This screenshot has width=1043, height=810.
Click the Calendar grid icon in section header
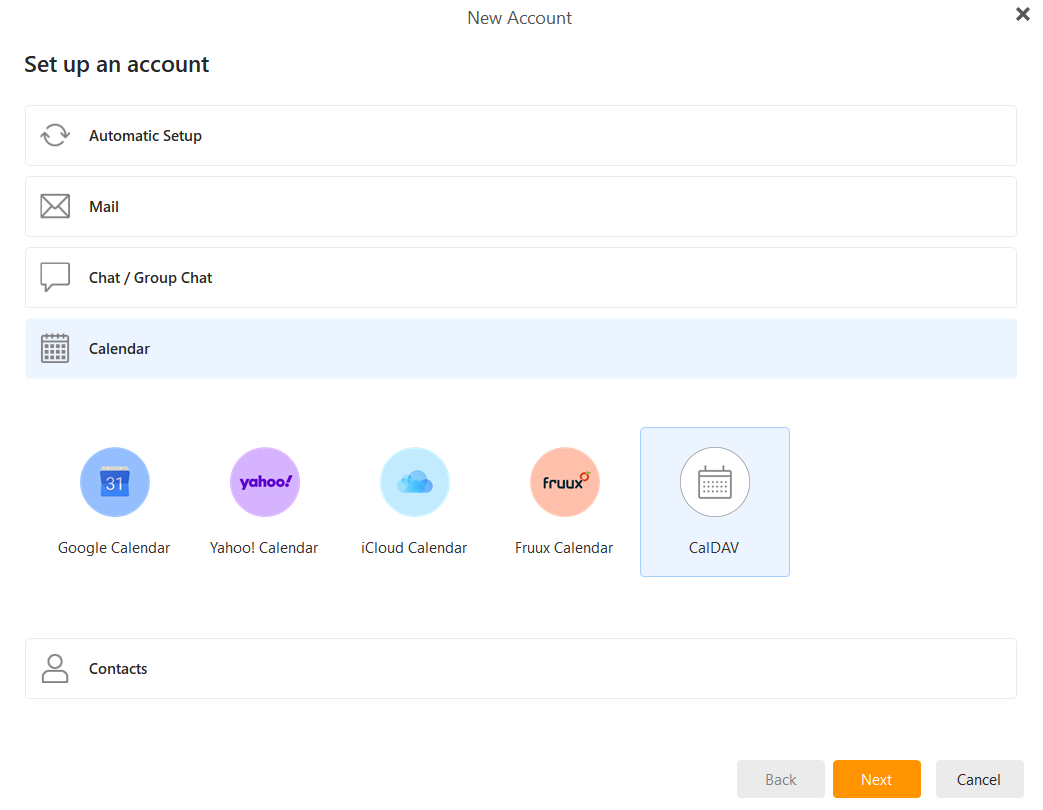coord(55,348)
